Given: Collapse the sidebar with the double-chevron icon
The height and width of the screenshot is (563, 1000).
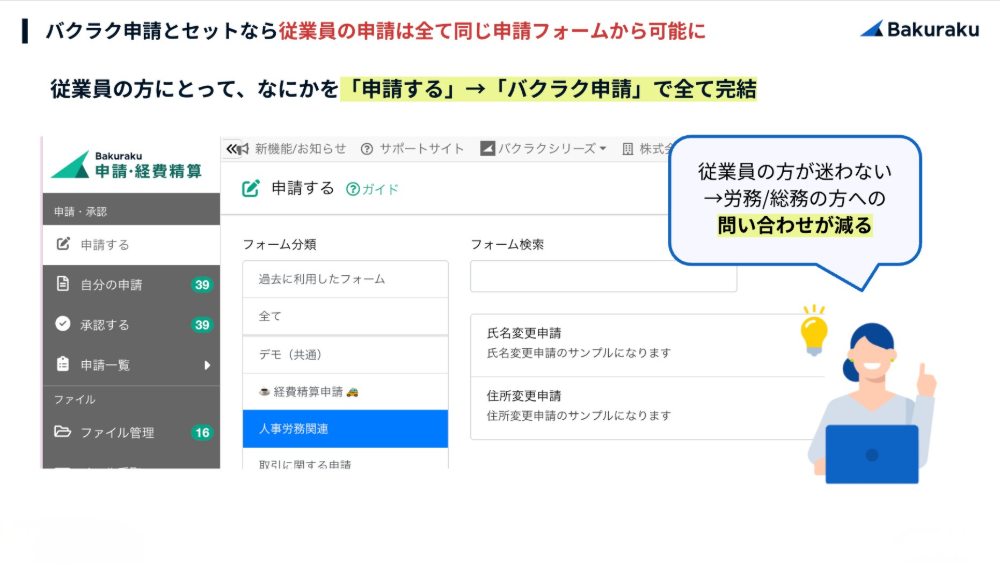Looking at the screenshot, I should (231, 149).
